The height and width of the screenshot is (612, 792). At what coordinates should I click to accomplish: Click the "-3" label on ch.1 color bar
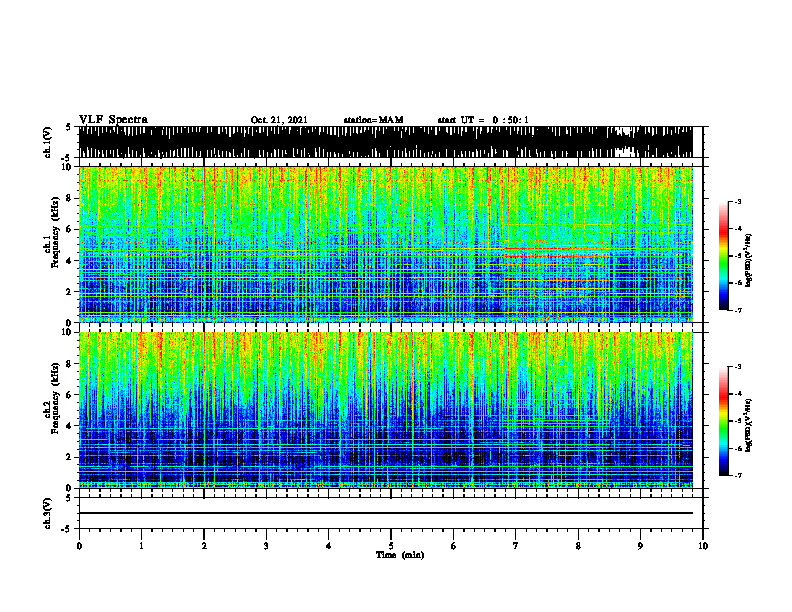click(x=737, y=202)
